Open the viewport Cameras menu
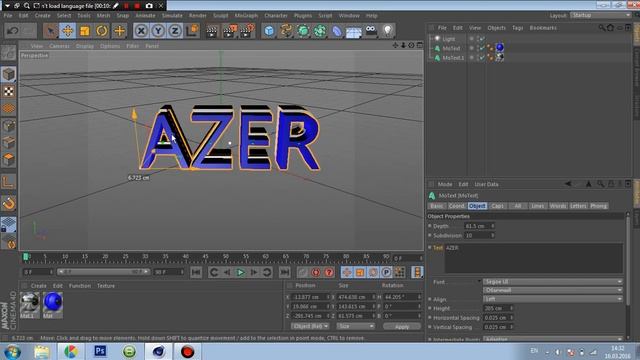This screenshot has width=640, height=360. (59, 46)
